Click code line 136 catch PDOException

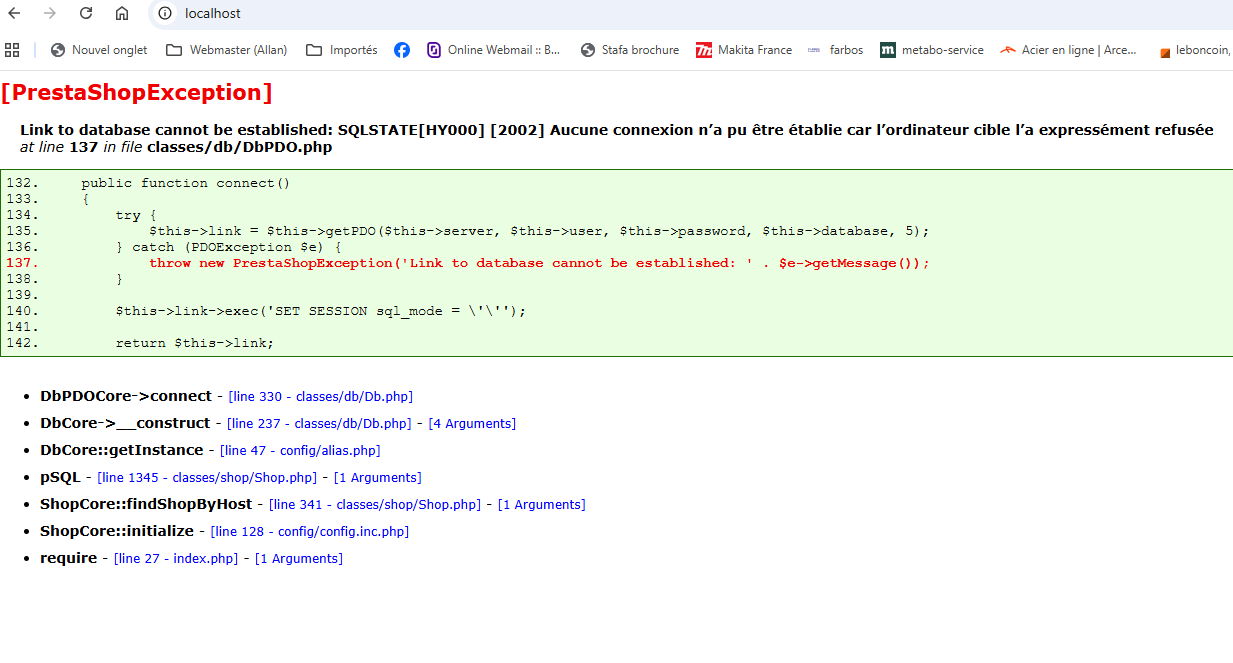coord(229,247)
